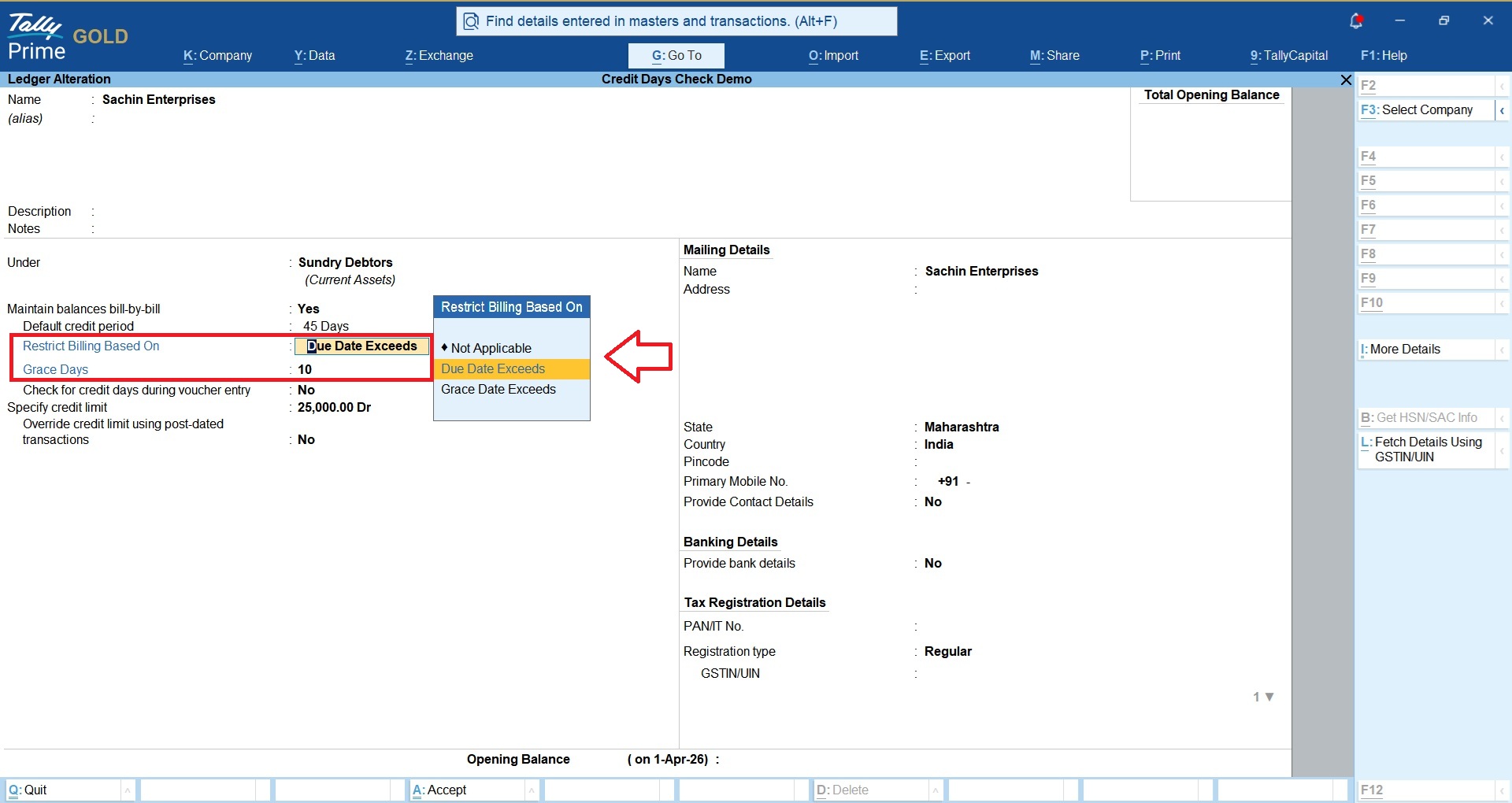This screenshot has height=803, width=1512.
Task: Expand the arrow next to Accept button
Action: tap(532, 790)
